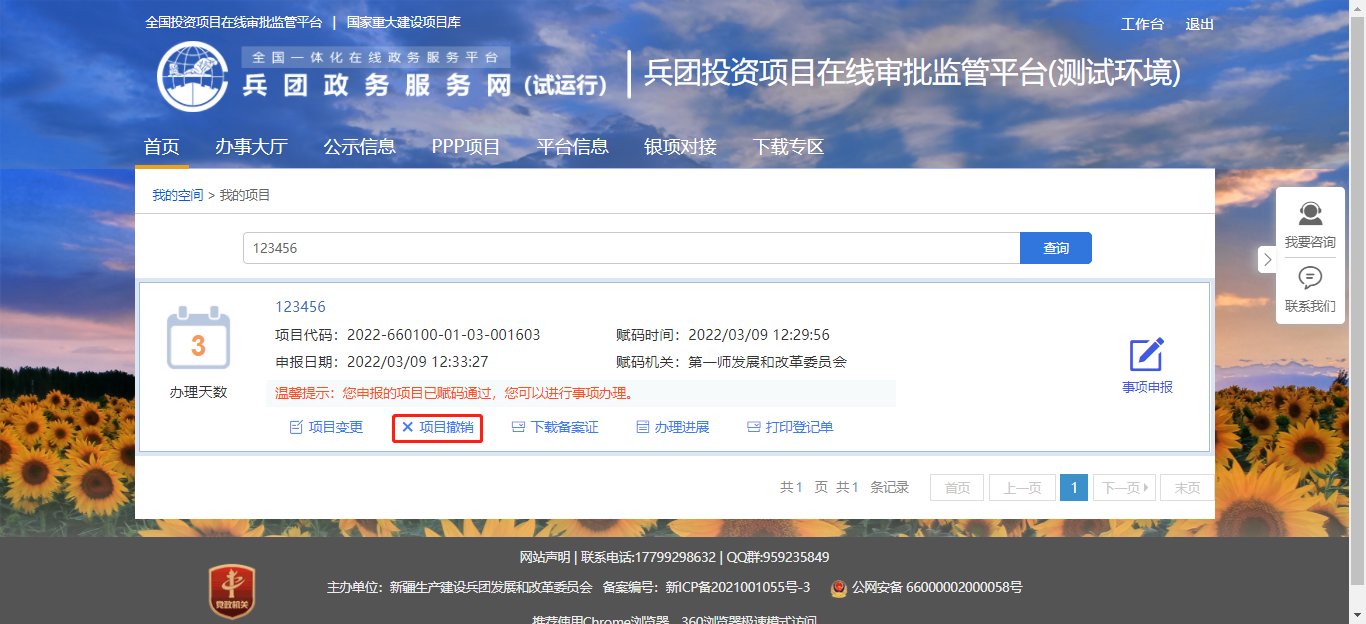
Task: Switch to PPP项目 tab
Action: point(466,147)
